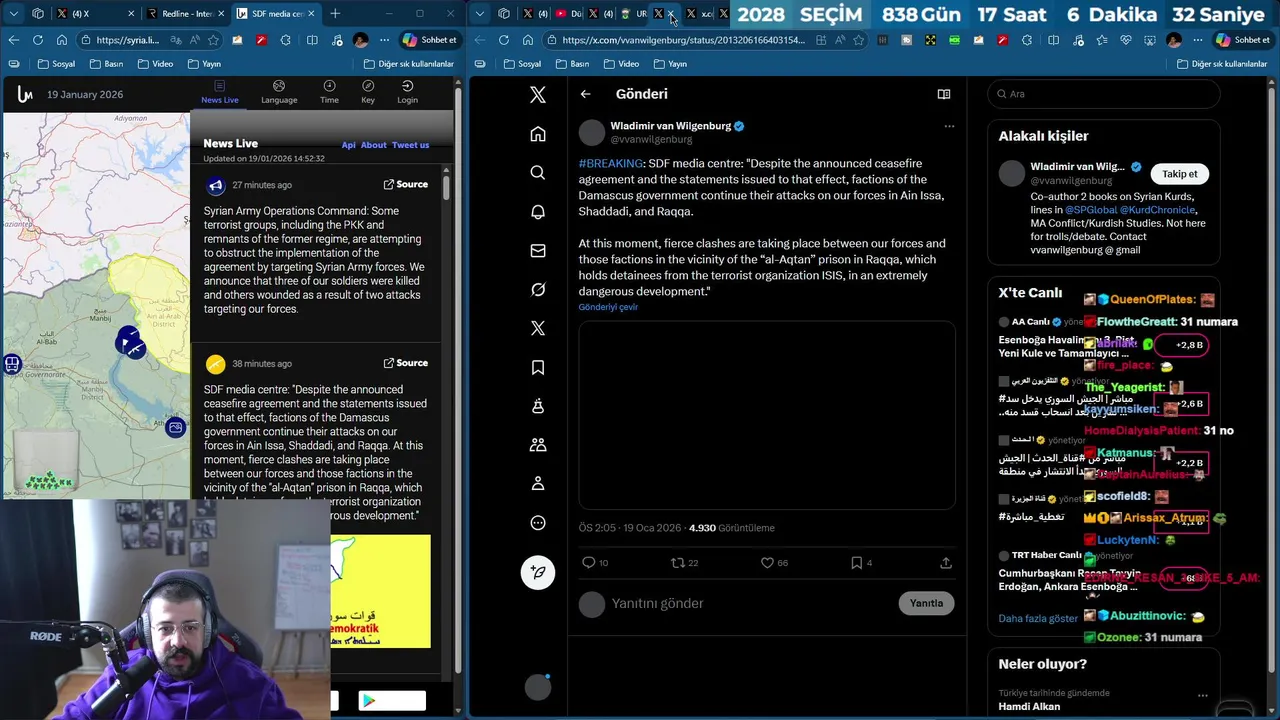Open Source link of the 38 minutes ago item

406,363
